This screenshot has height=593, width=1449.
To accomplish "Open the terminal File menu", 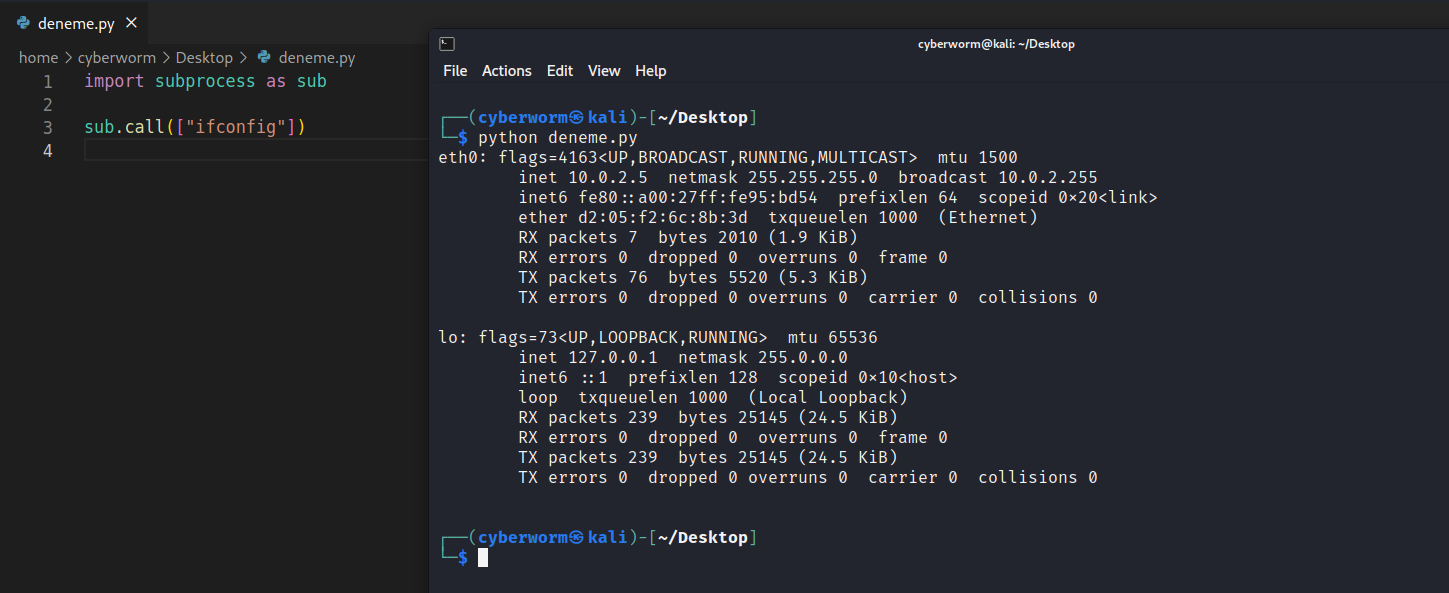I will [455, 71].
